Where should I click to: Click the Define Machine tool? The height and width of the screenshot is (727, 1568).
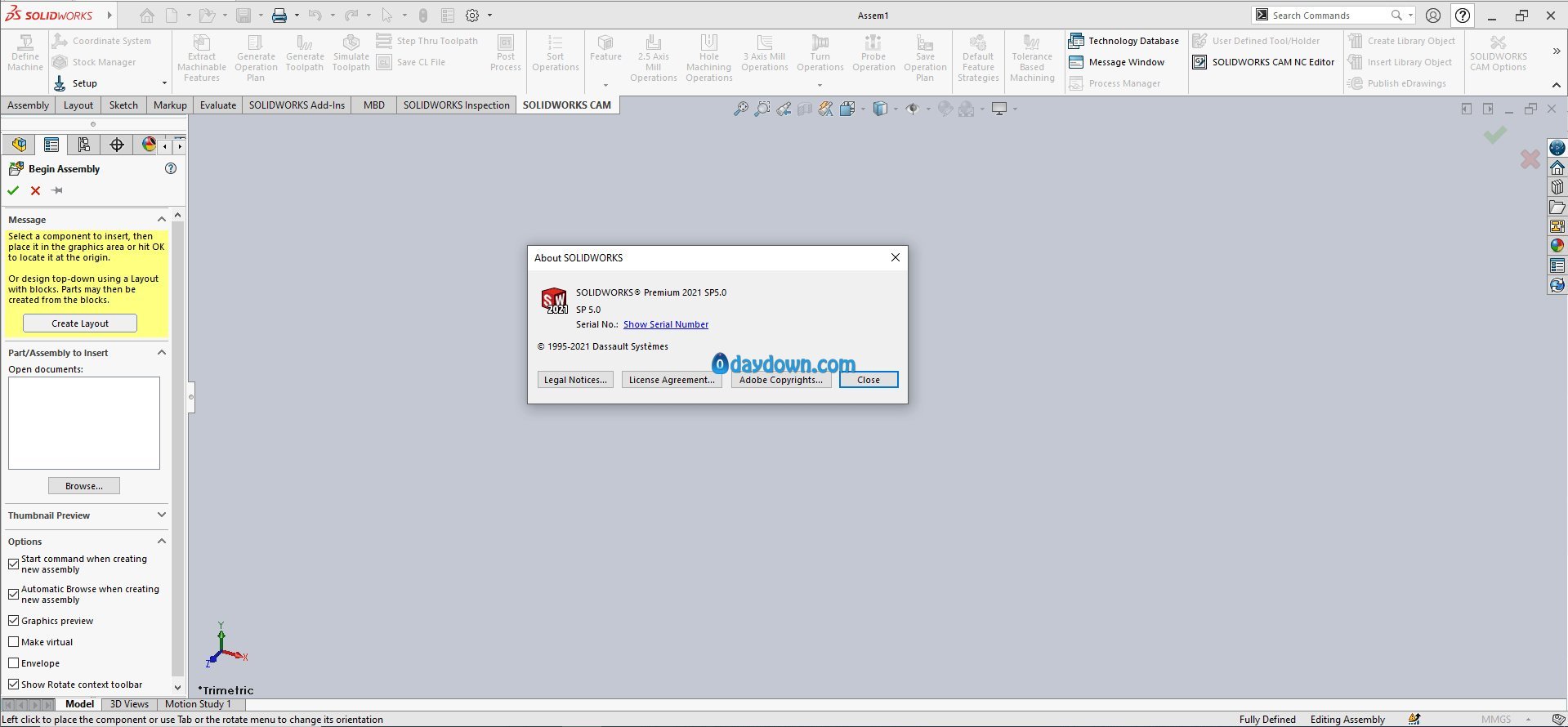pos(25,53)
